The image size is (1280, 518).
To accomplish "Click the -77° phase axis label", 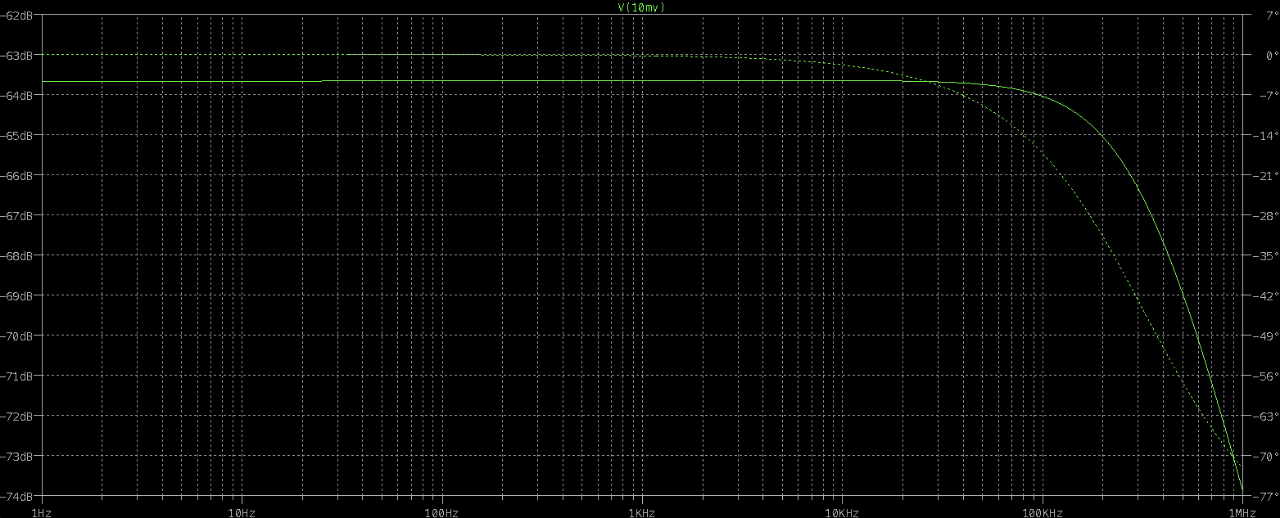I will click(x=1264, y=496).
